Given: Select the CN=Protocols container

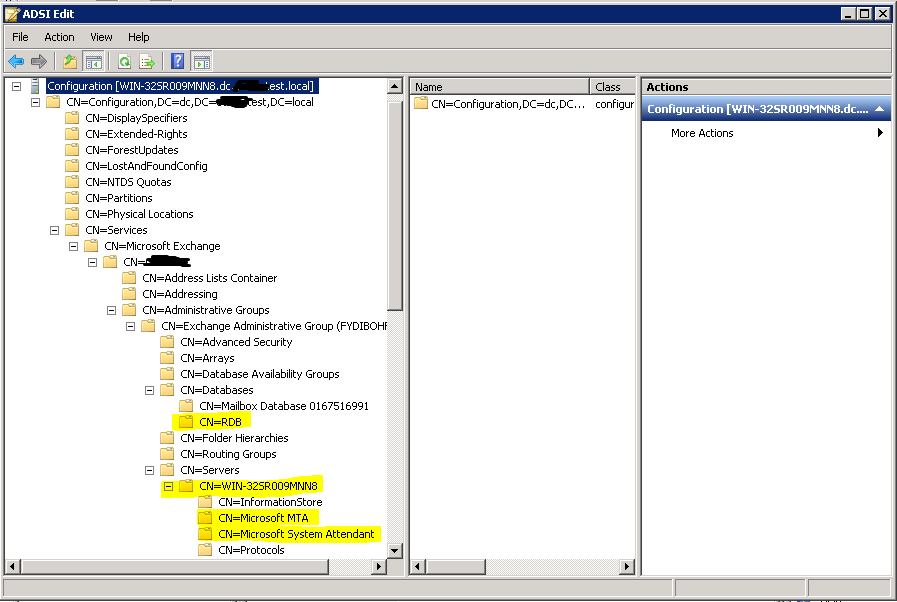Looking at the screenshot, I should 251,551.
